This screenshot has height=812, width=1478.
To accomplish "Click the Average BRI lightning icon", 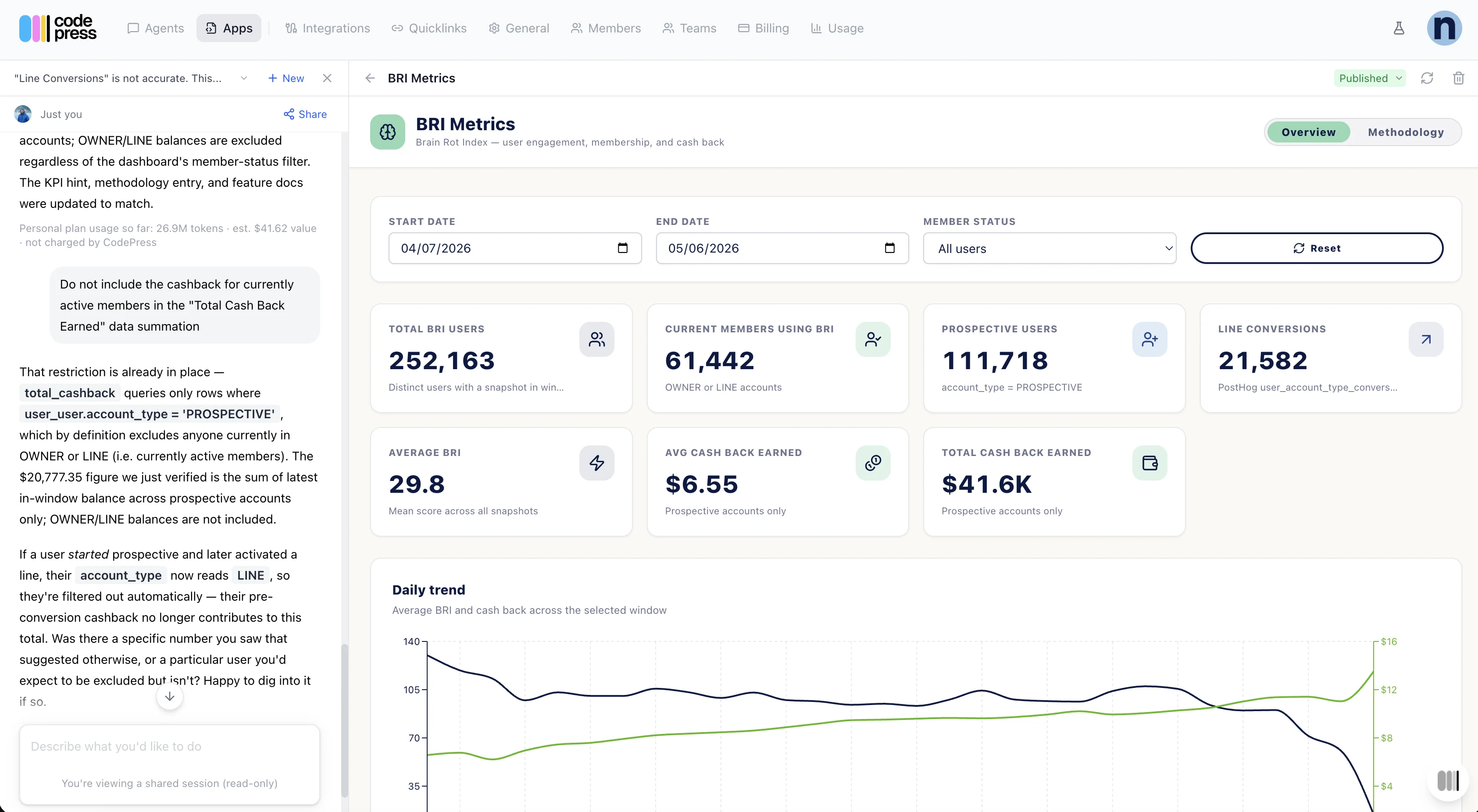I will point(597,463).
